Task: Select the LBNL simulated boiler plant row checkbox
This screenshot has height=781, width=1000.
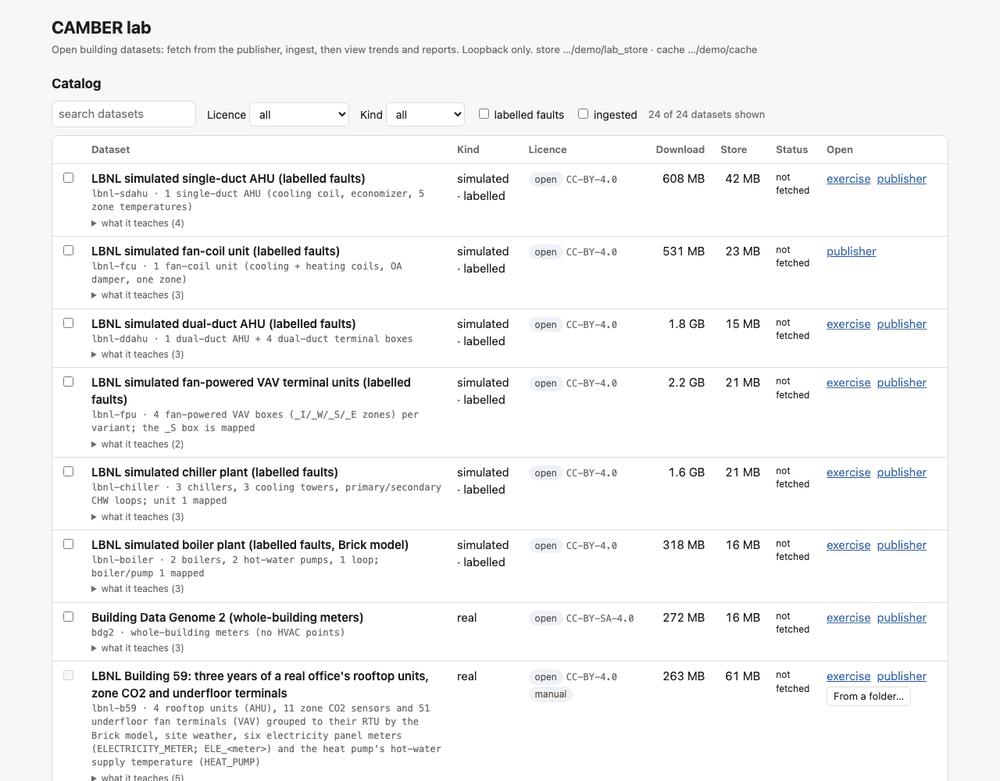Action: (x=68, y=544)
